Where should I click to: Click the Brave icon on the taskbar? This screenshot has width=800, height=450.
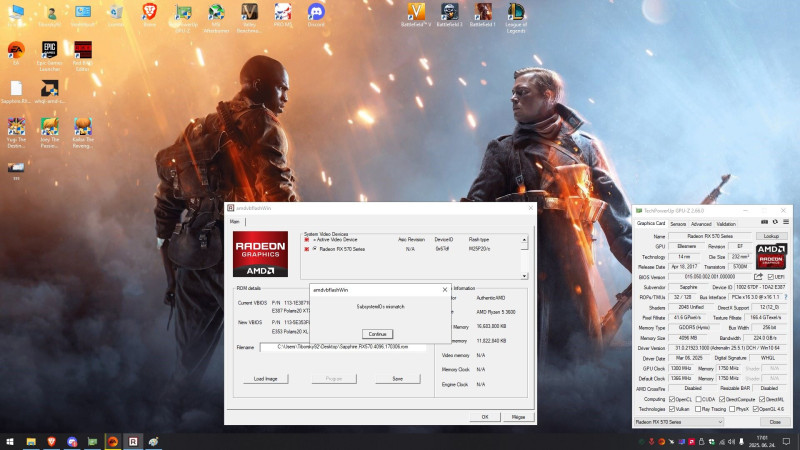[x=52, y=441]
